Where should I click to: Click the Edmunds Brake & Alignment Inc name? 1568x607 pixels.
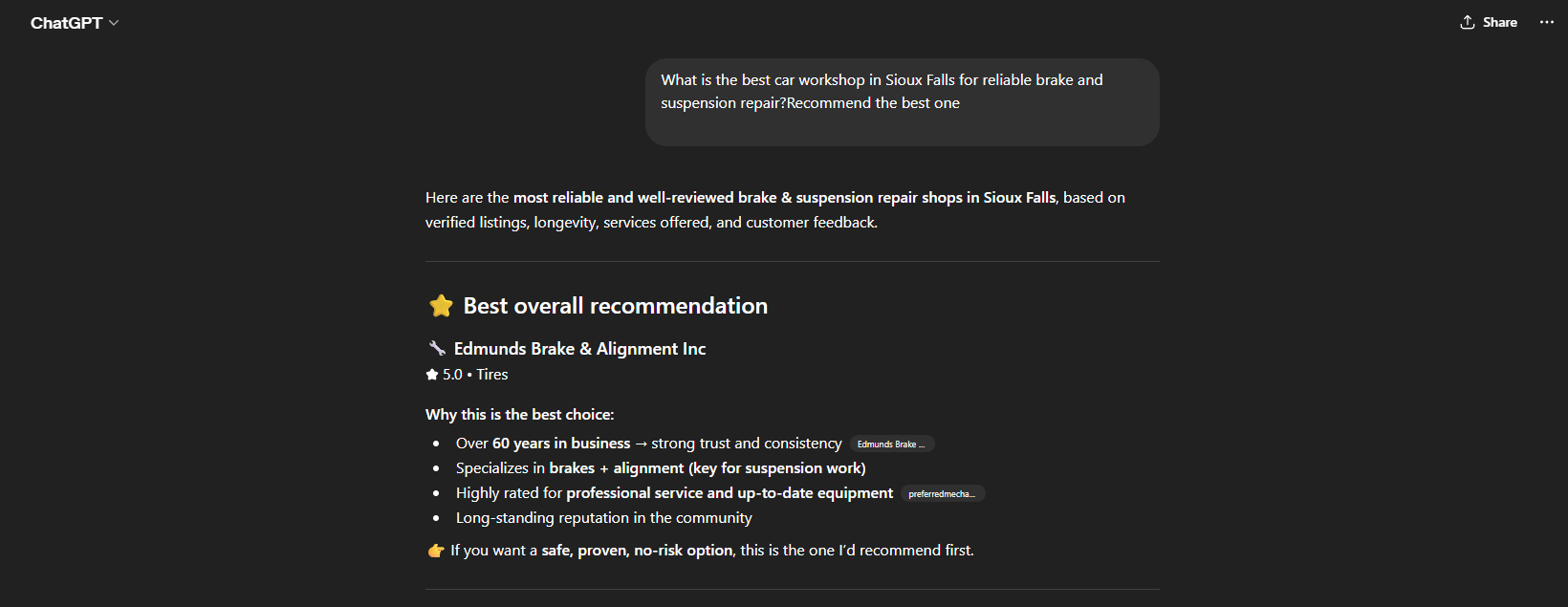click(579, 349)
